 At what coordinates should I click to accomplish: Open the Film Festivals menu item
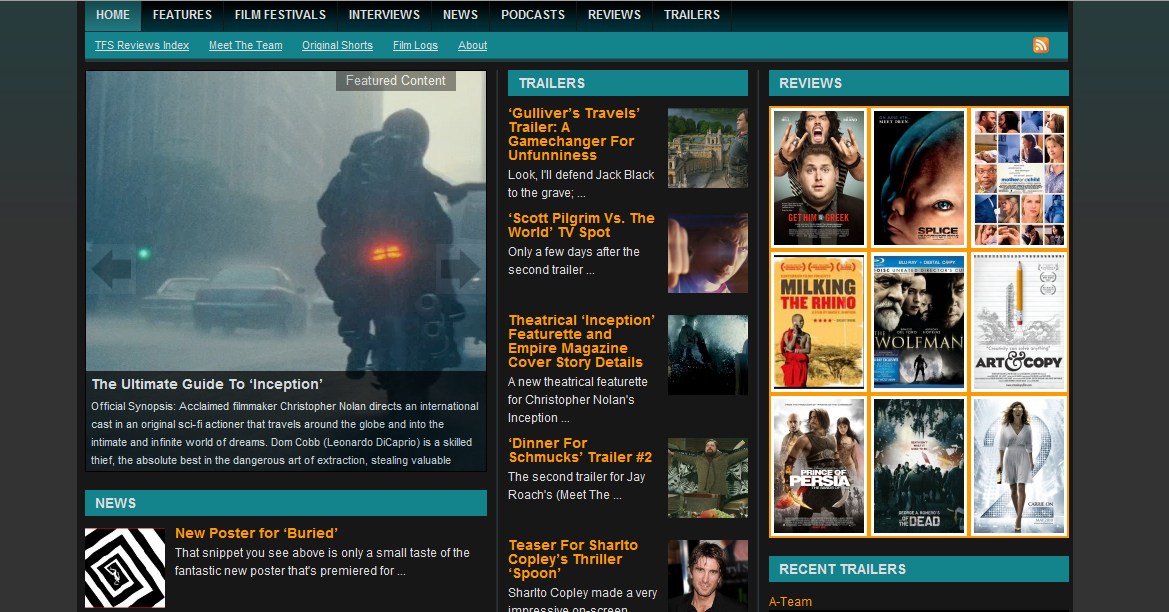280,15
